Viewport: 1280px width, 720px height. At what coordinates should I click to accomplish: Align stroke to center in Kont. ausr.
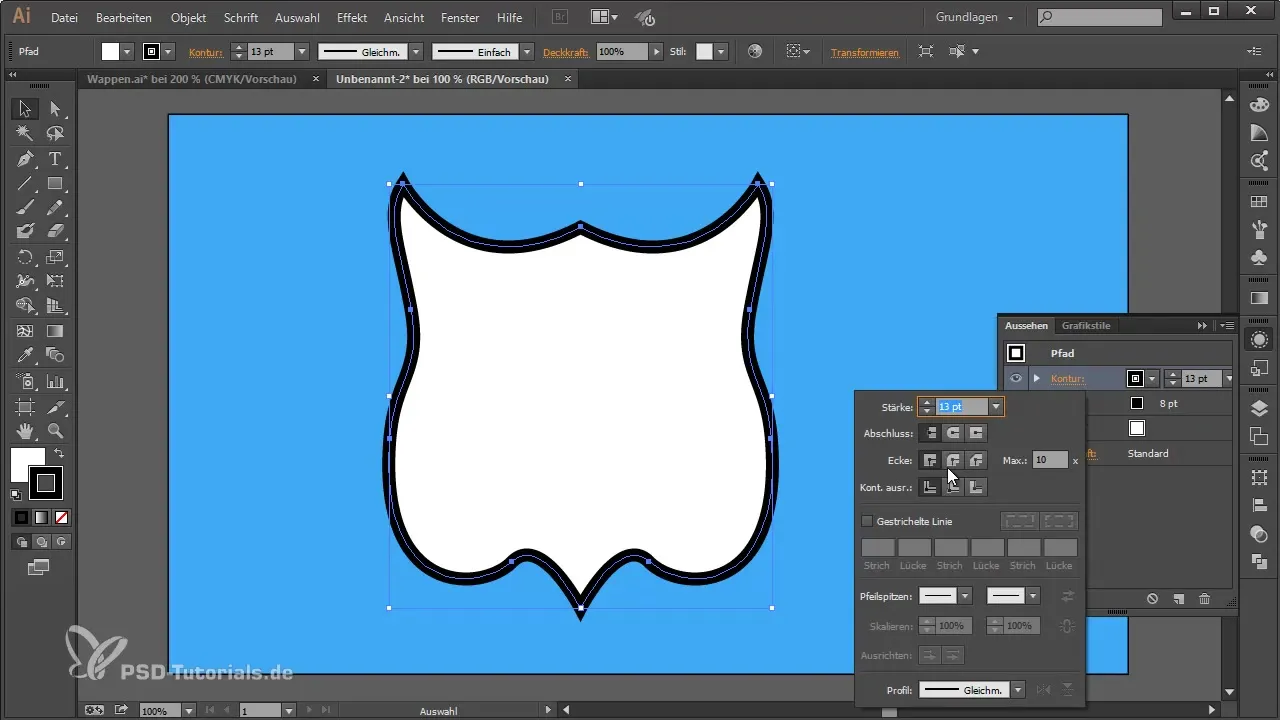[x=930, y=487]
